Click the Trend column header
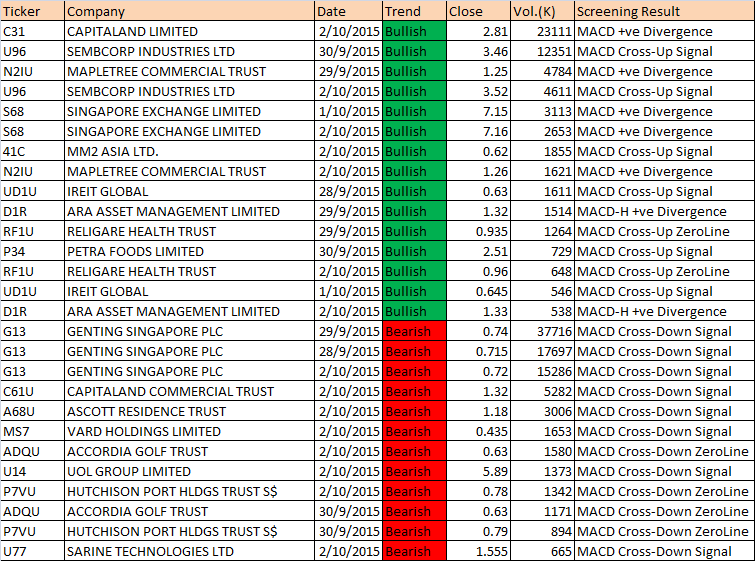Screen dimensions: 755x561 [415, 11]
